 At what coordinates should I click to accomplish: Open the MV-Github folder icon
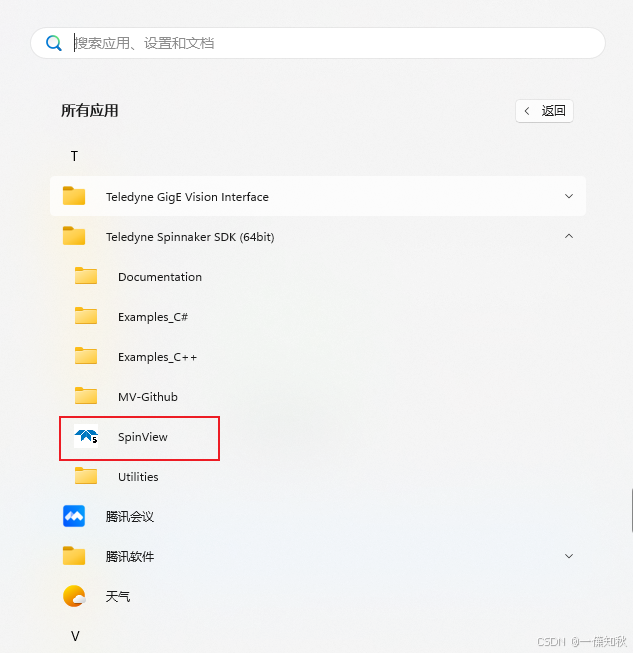(x=86, y=396)
